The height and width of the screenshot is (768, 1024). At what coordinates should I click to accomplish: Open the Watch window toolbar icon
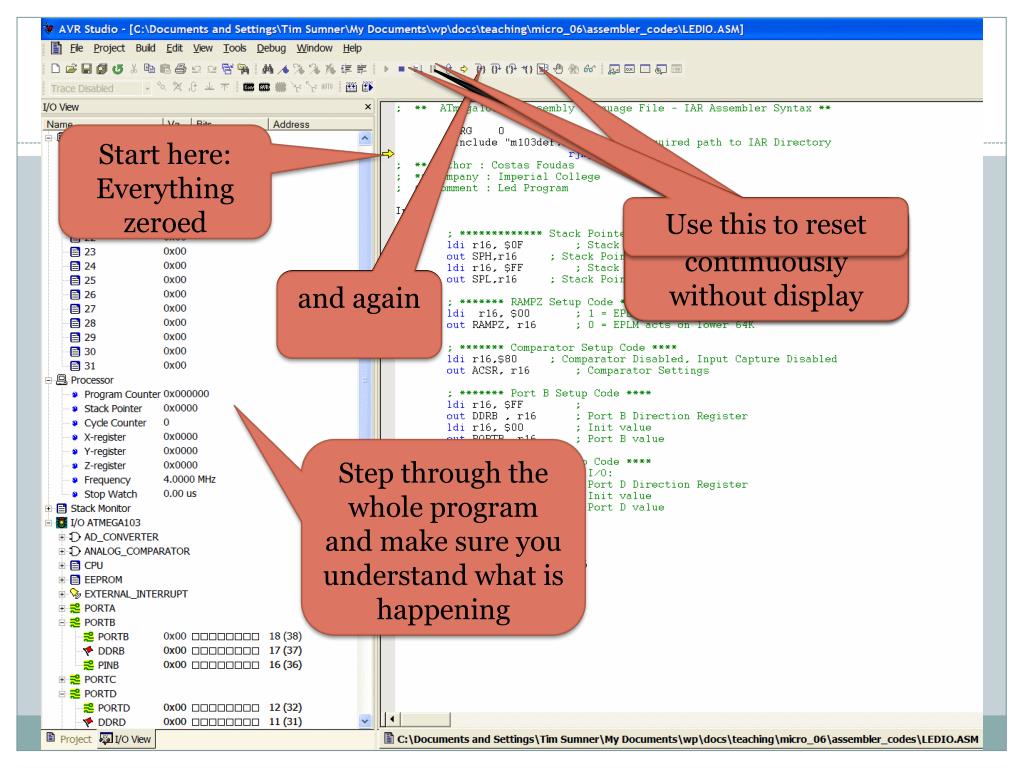click(614, 69)
